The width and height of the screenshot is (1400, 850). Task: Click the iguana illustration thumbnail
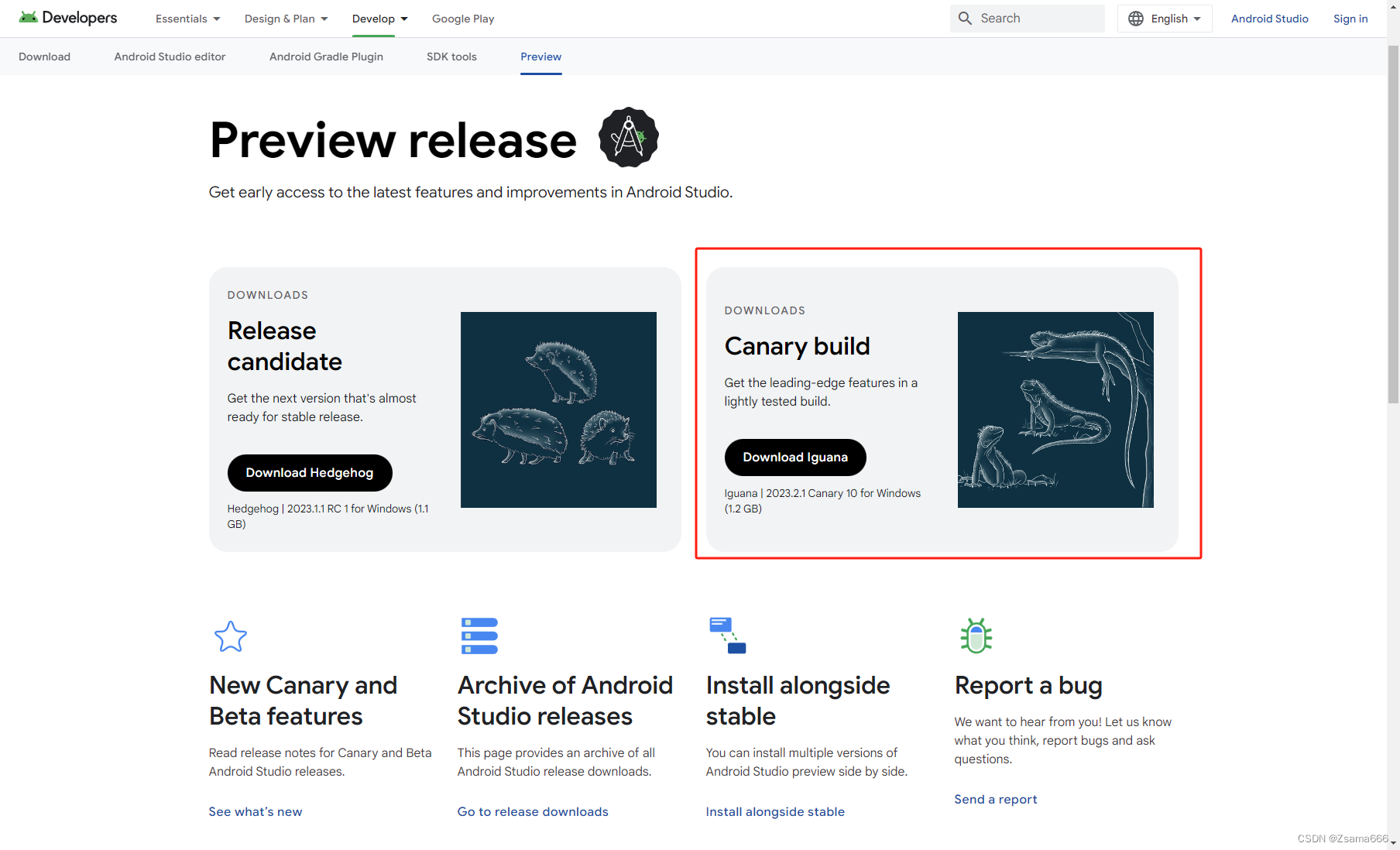coord(1055,410)
